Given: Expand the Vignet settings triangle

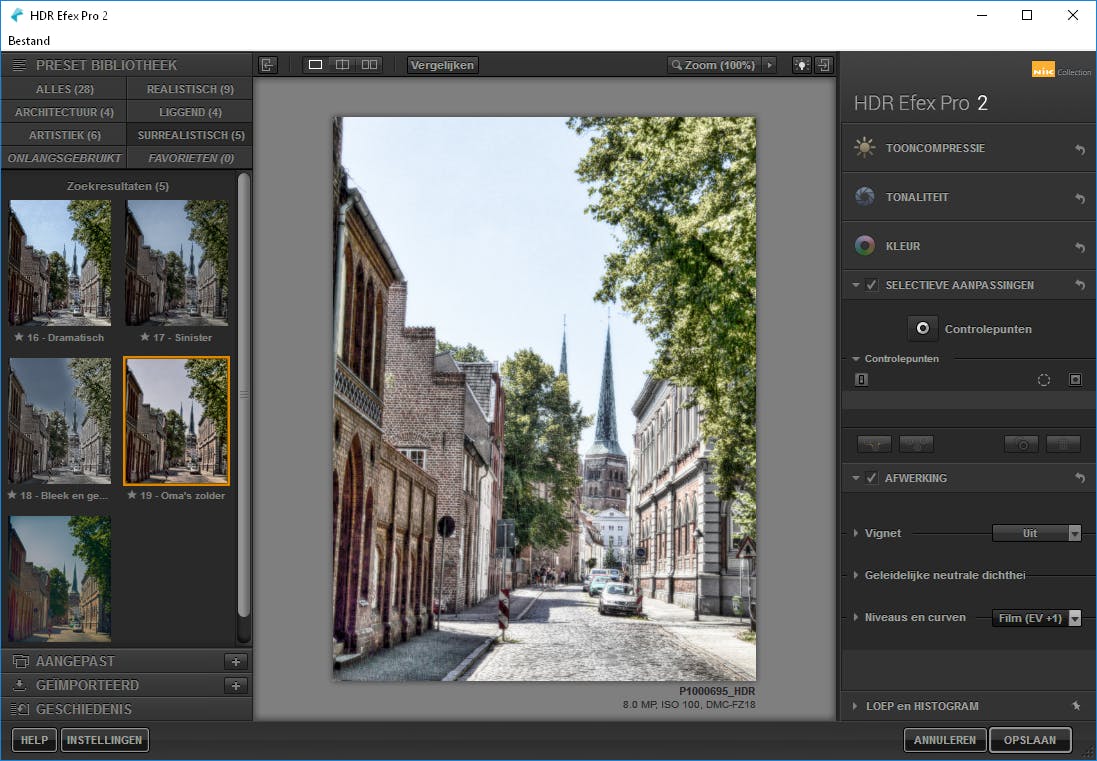Looking at the screenshot, I should click(x=856, y=533).
